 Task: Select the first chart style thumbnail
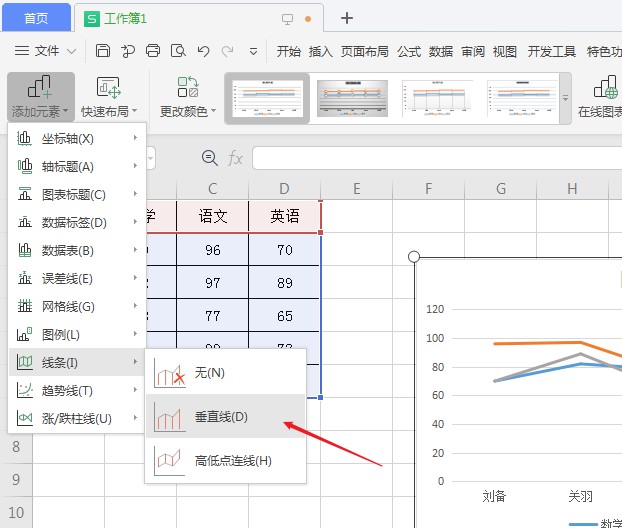pyautogui.click(x=267, y=98)
